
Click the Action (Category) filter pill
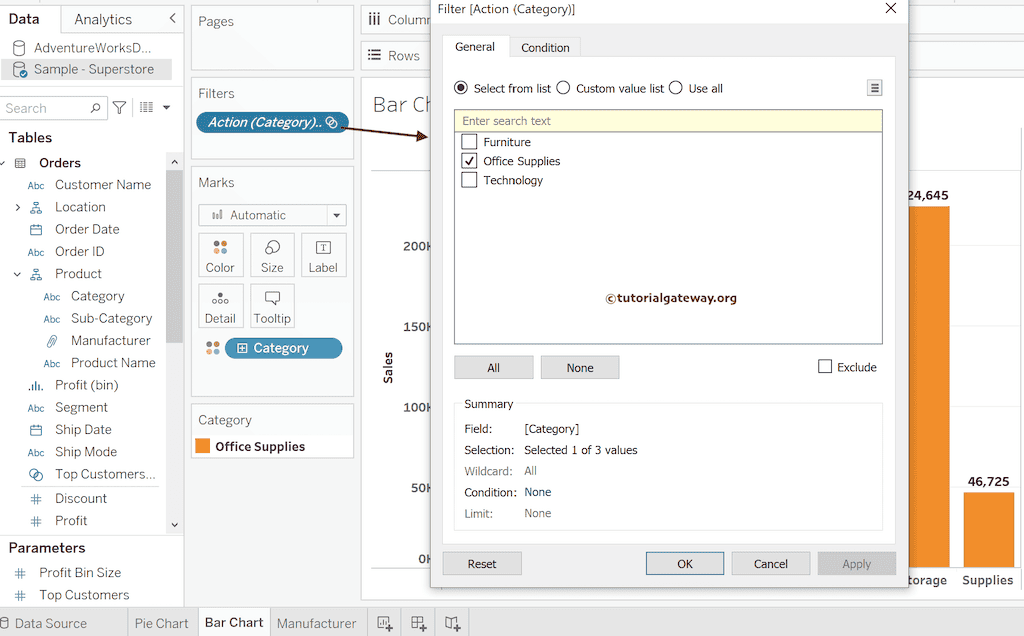(x=272, y=122)
